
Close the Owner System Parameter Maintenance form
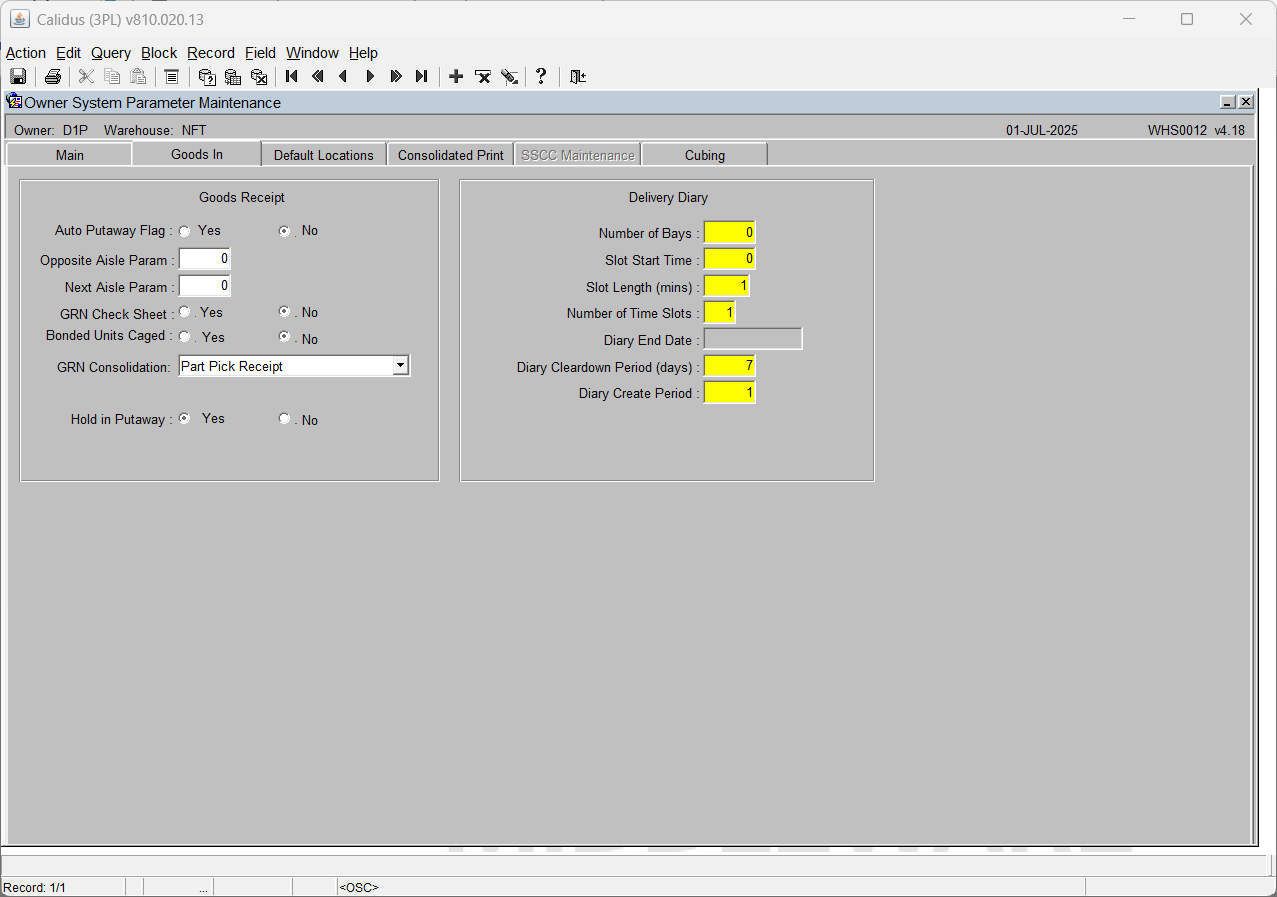tap(1246, 102)
